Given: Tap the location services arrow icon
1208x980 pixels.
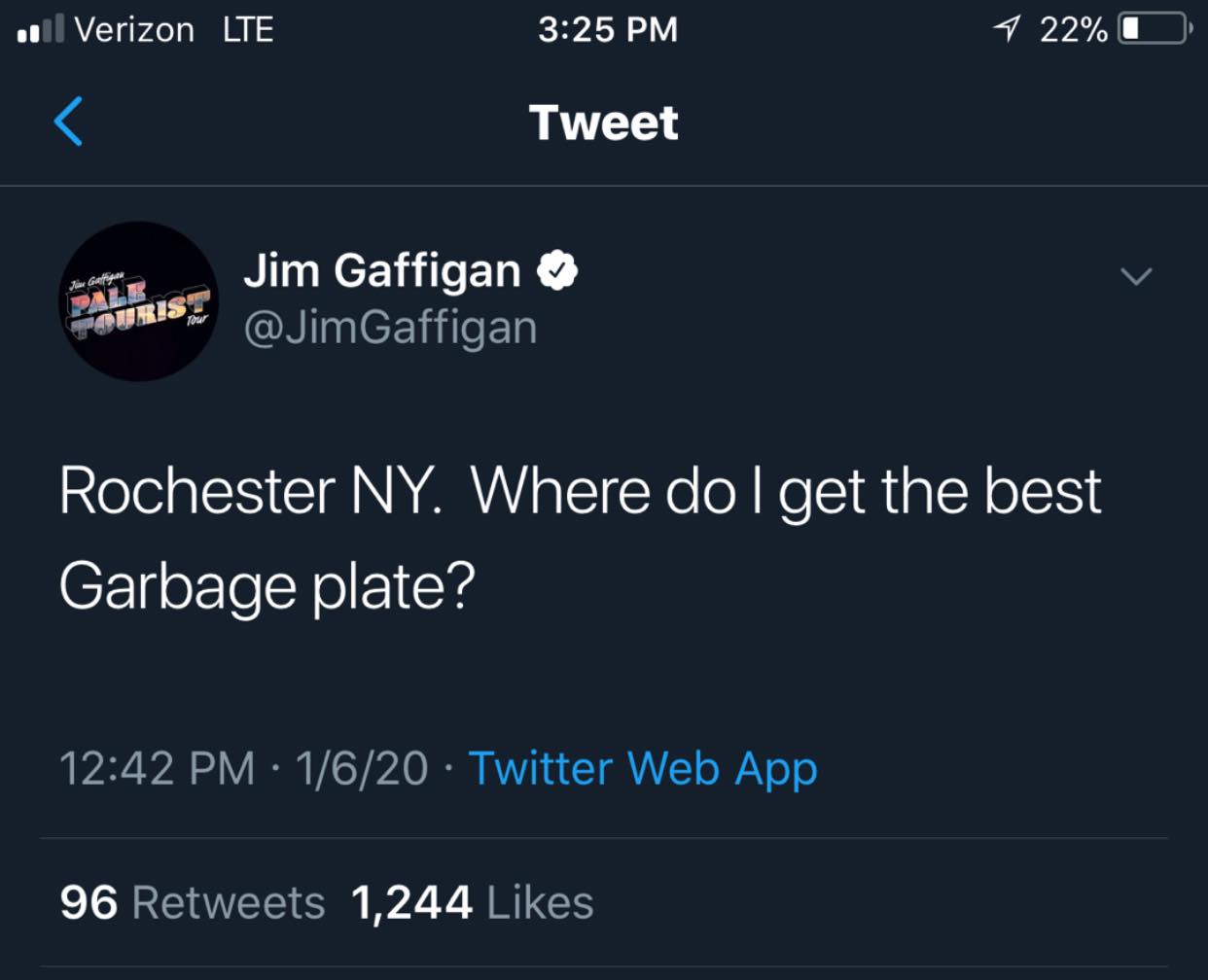Looking at the screenshot, I should tap(1008, 29).
